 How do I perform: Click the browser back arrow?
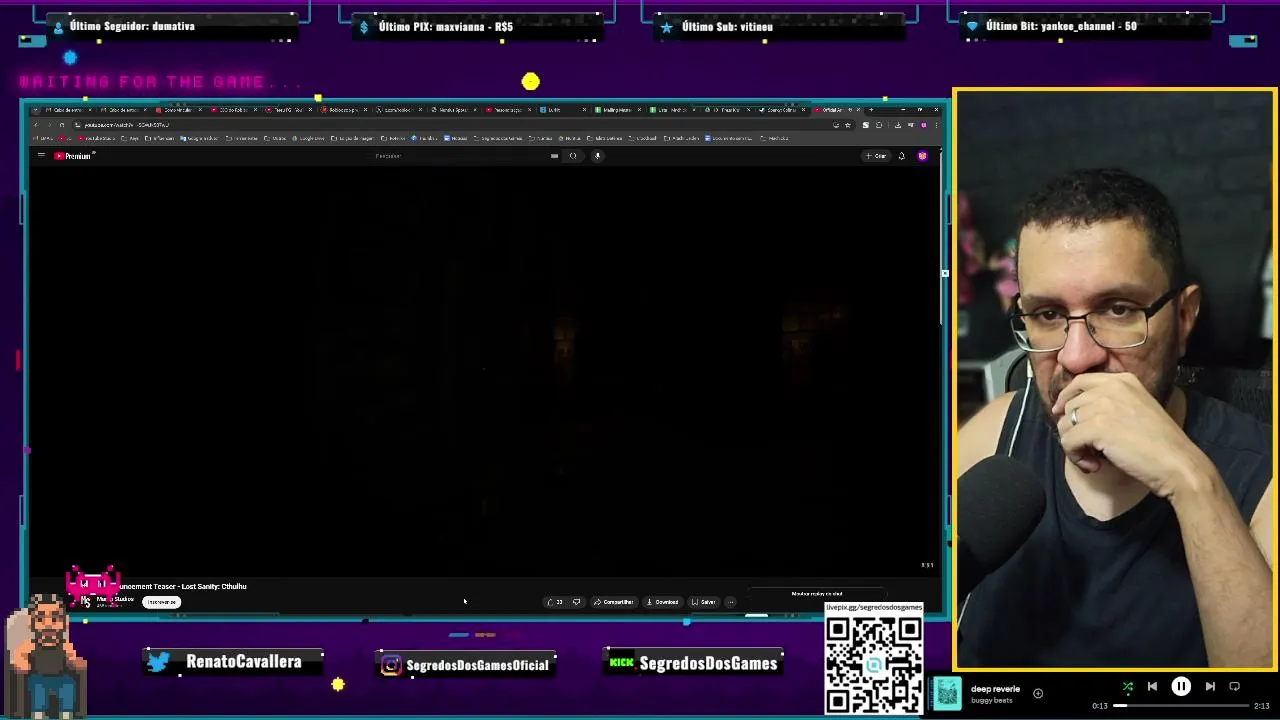(x=35, y=125)
